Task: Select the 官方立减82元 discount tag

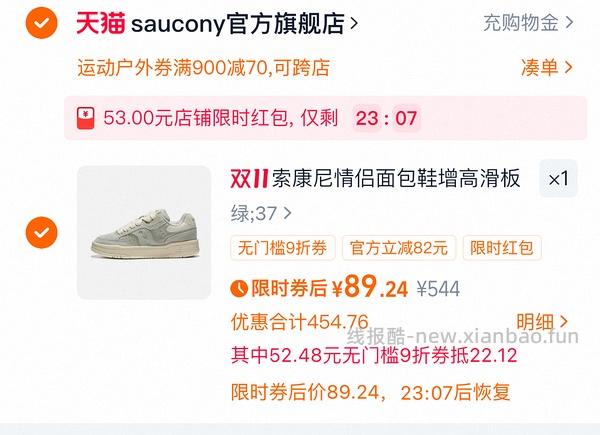Action: [399, 248]
